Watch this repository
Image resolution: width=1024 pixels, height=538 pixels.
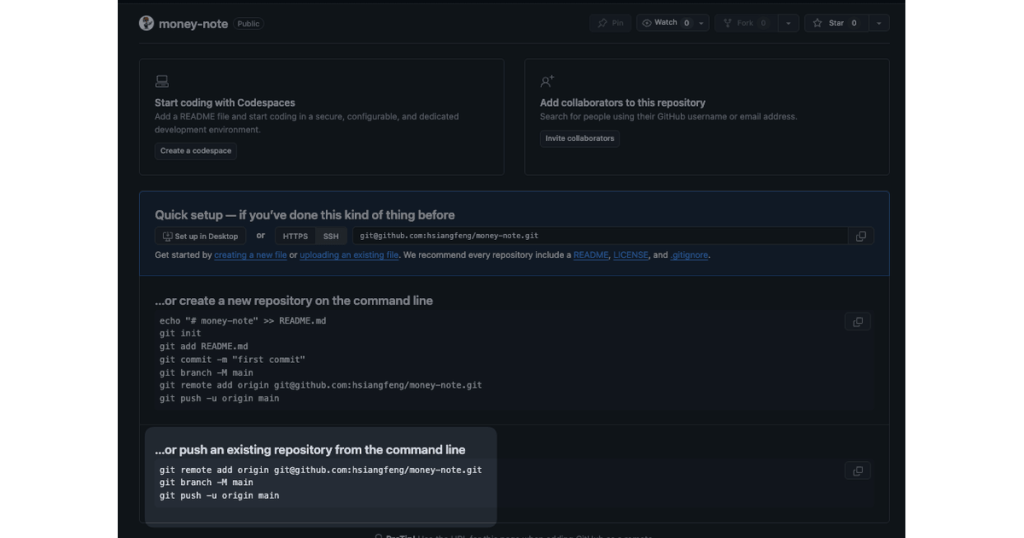pos(665,23)
